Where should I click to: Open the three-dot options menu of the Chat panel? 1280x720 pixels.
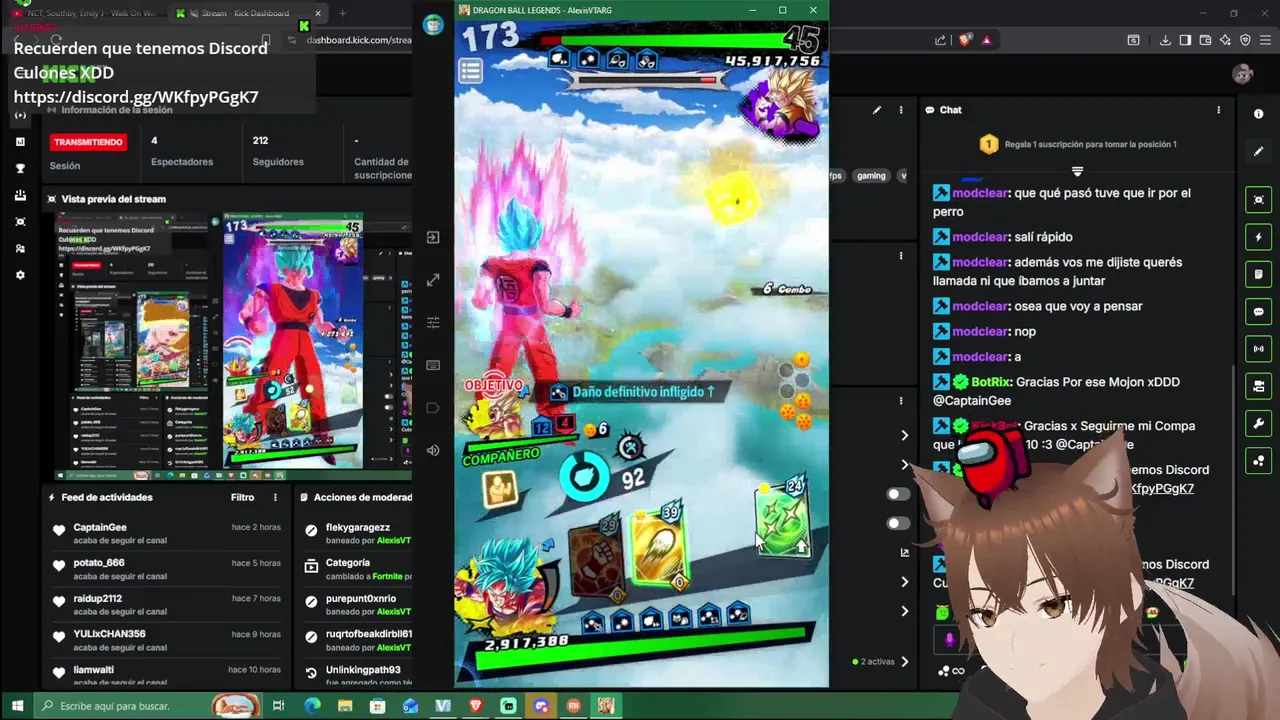pyautogui.click(x=1218, y=110)
